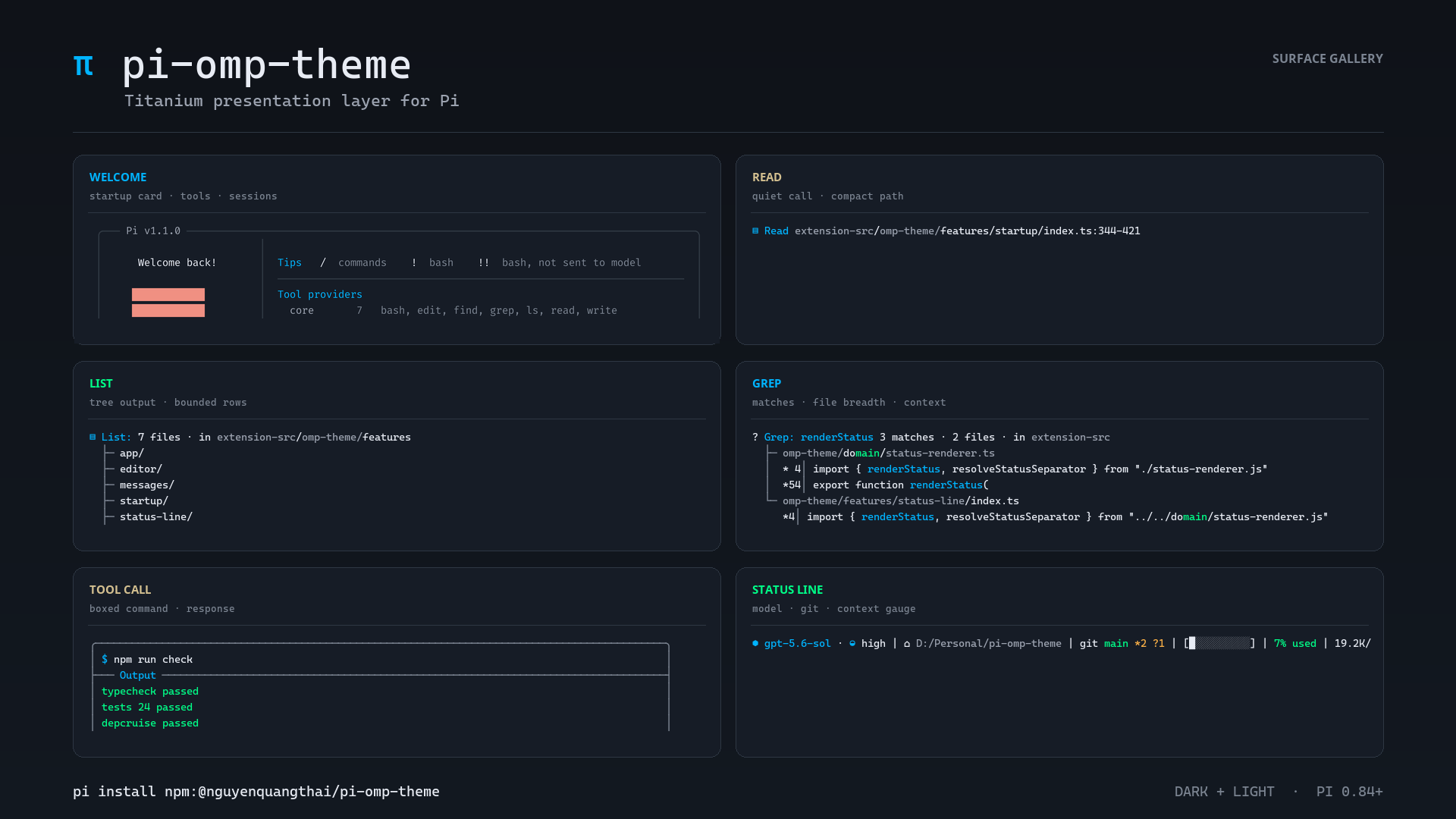Click 'features/startup/index.ts:344-421' file path

point(1040,231)
